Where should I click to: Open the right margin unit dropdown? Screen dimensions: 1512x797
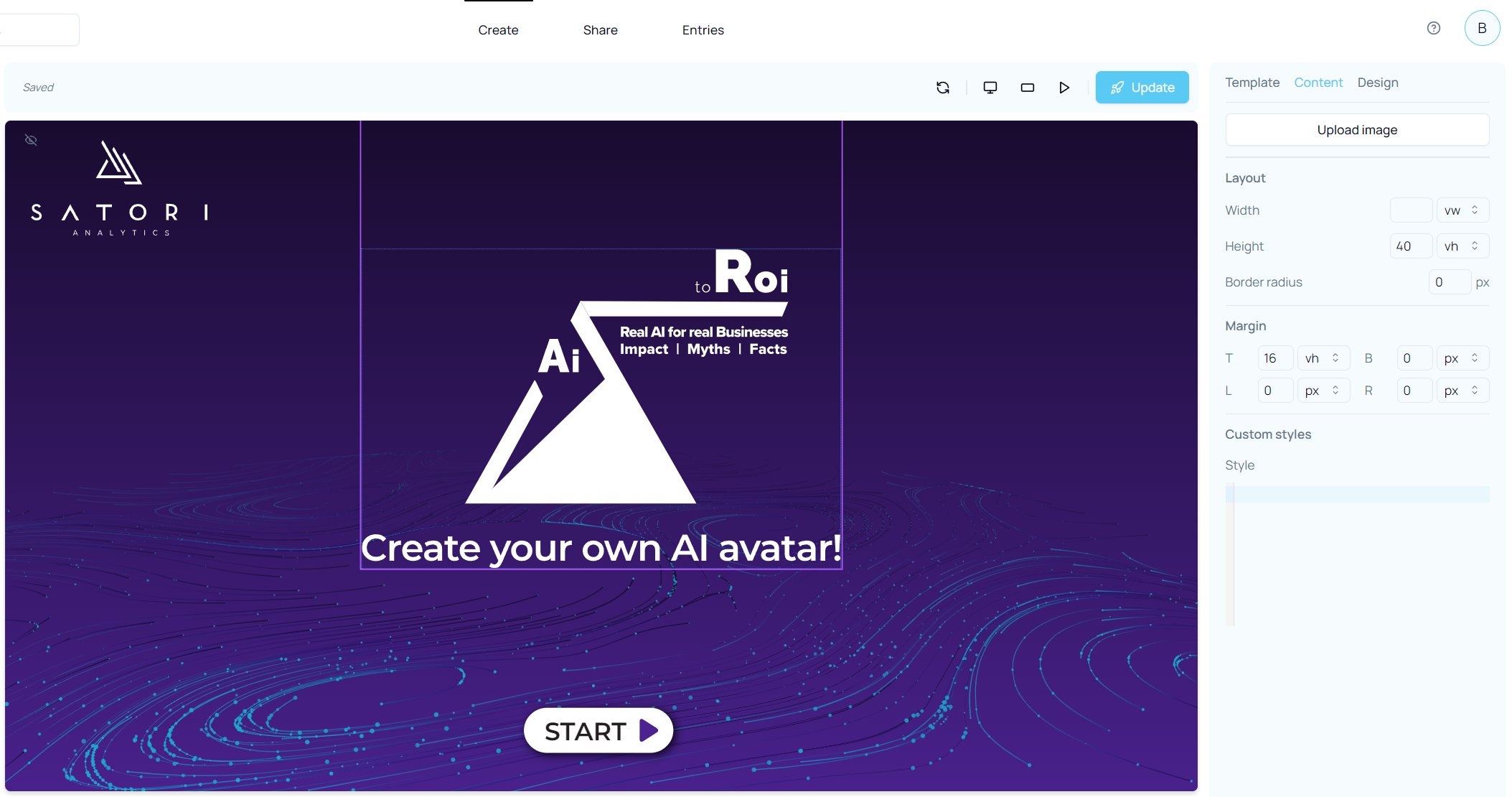(1462, 391)
